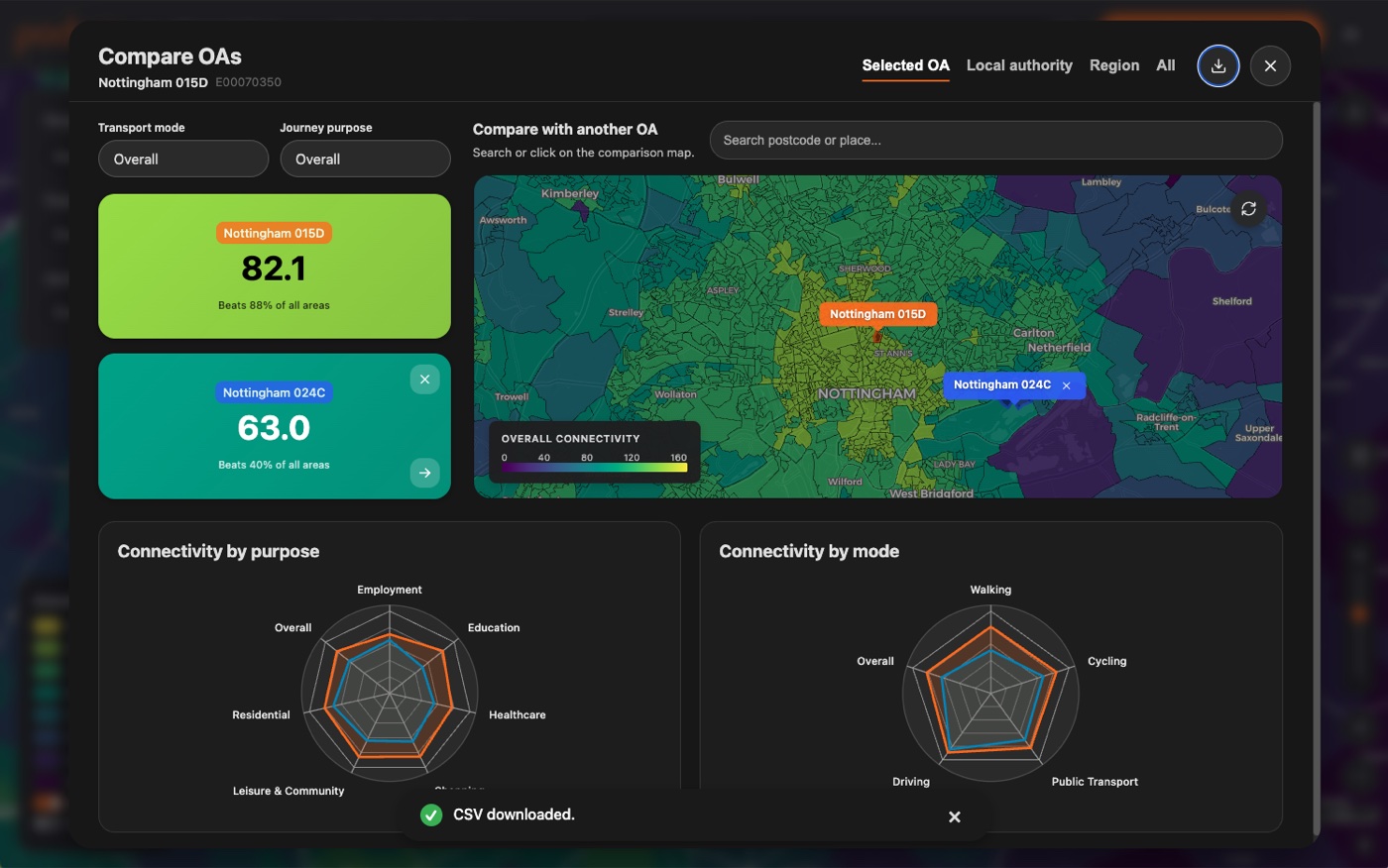The height and width of the screenshot is (868, 1388).
Task: Click the 63.0 score value
Action: (274, 428)
